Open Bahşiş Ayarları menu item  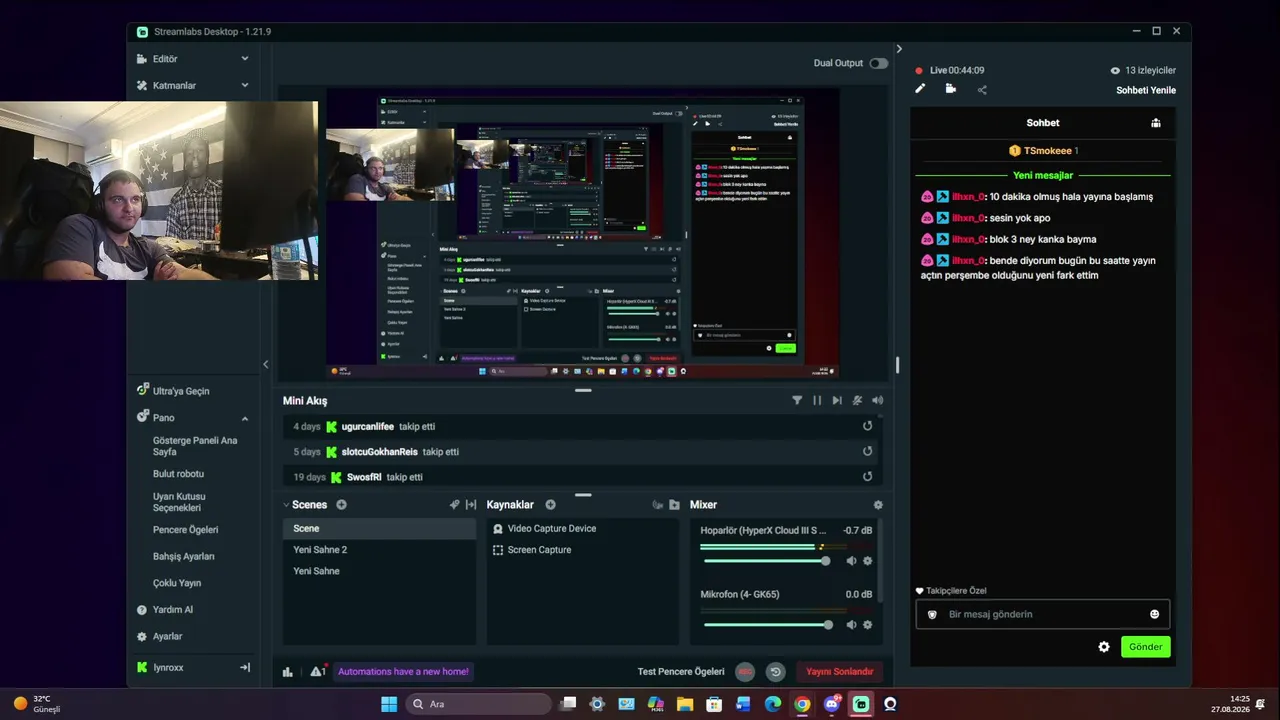(183, 556)
